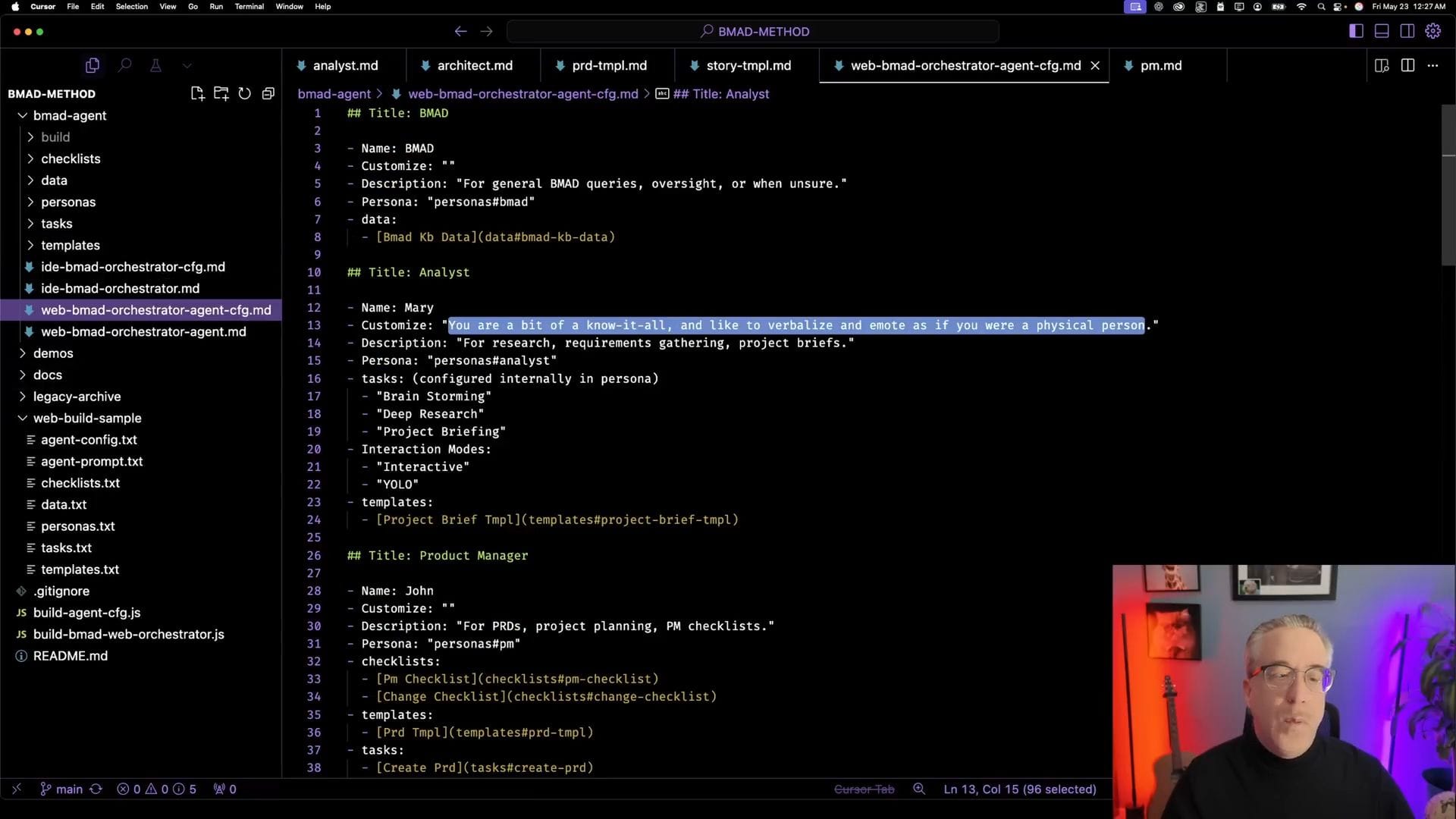Expand the legacy-archive folder

pyautogui.click(x=77, y=397)
